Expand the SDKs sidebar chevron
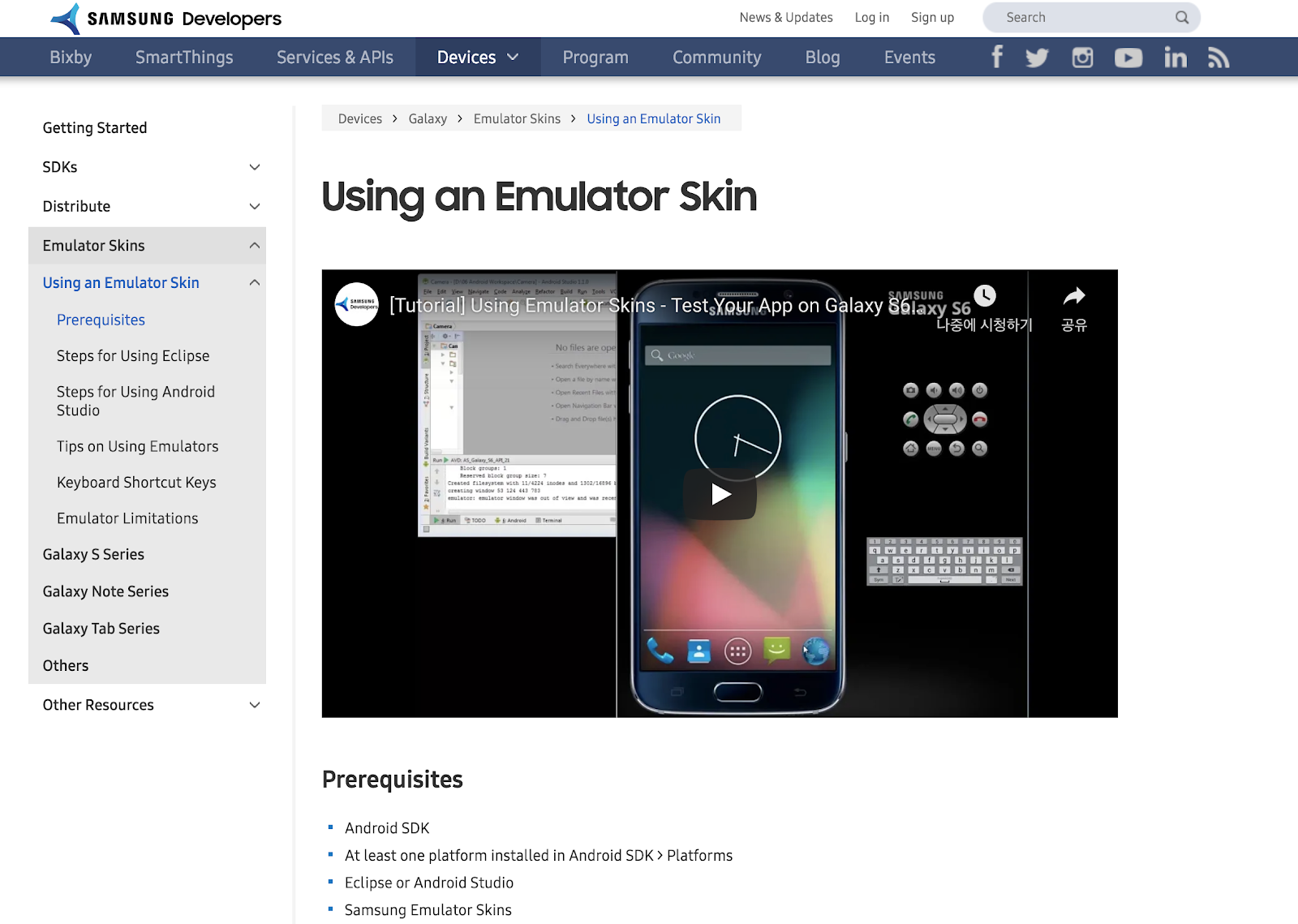1298x924 pixels. [x=255, y=167]
